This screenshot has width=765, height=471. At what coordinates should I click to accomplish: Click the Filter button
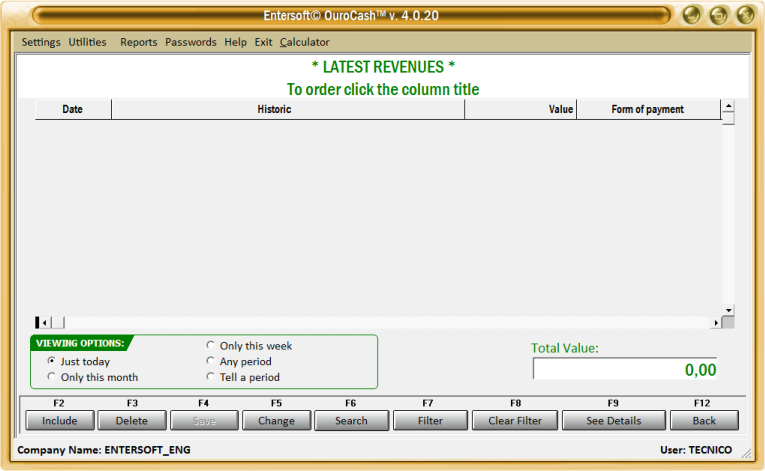click(x=430, y=420)
